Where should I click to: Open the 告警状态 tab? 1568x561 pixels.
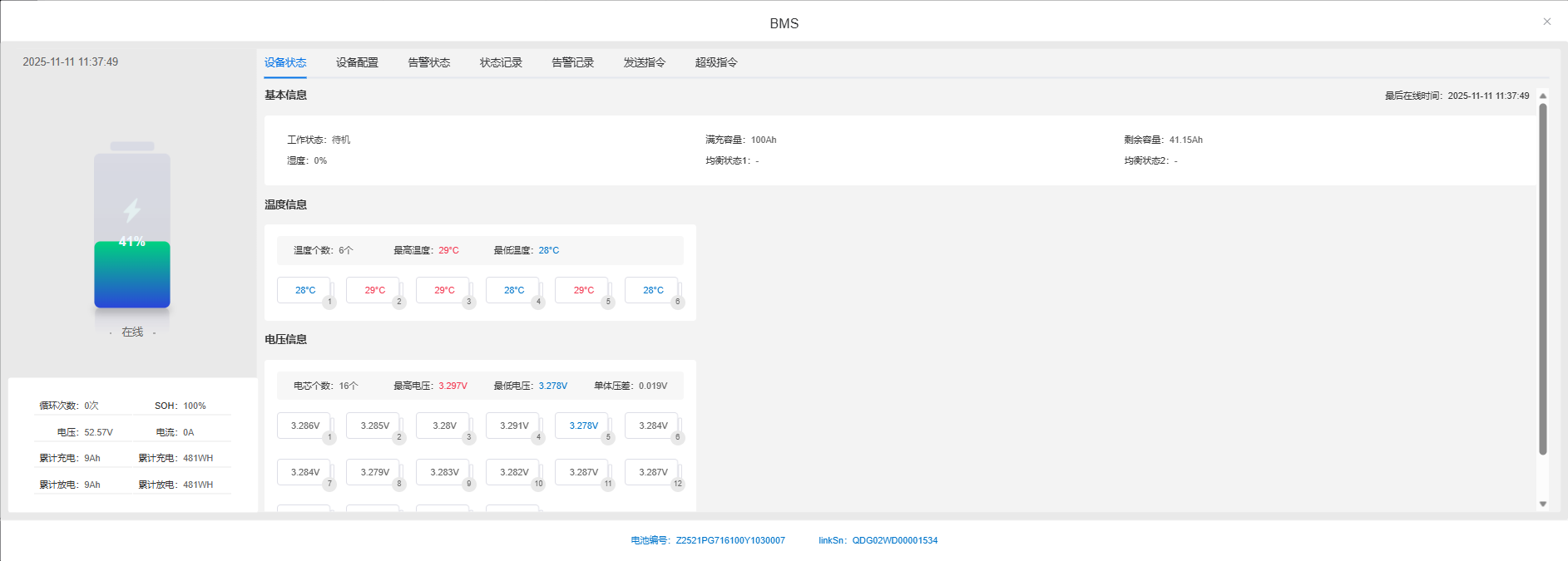tap(428, 62)
